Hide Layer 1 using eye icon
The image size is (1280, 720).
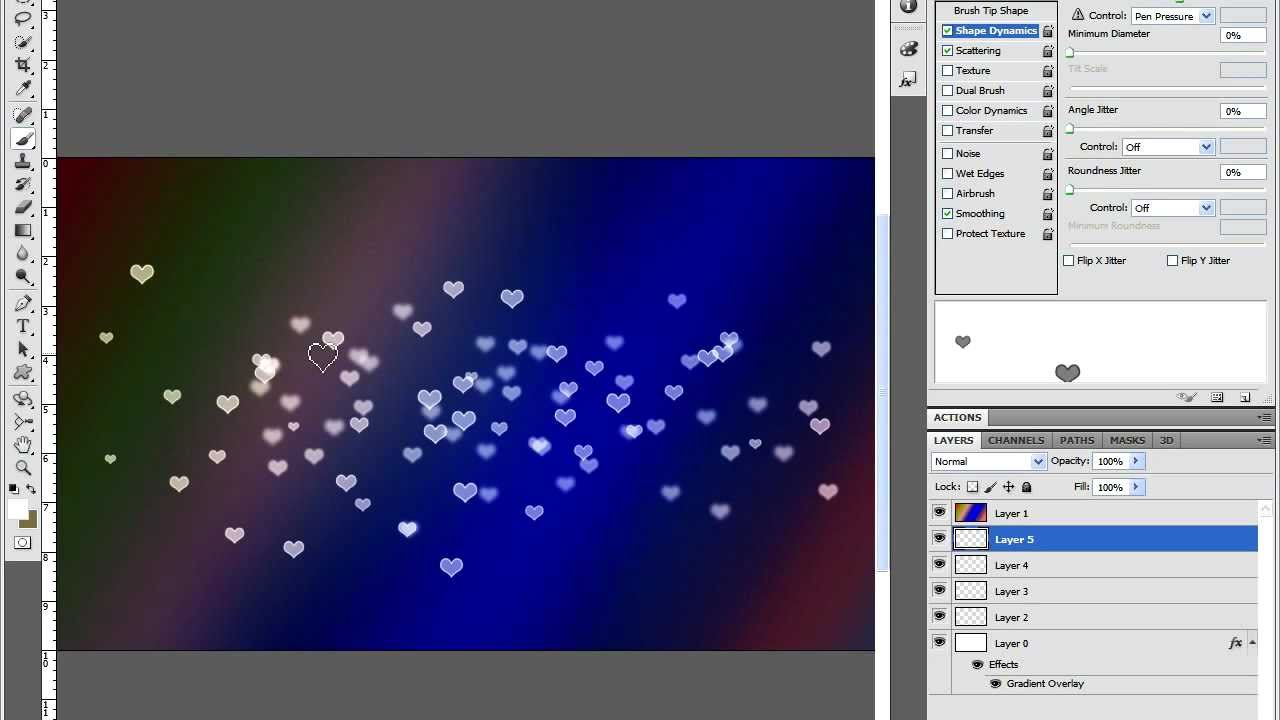(x=939, y=513)
